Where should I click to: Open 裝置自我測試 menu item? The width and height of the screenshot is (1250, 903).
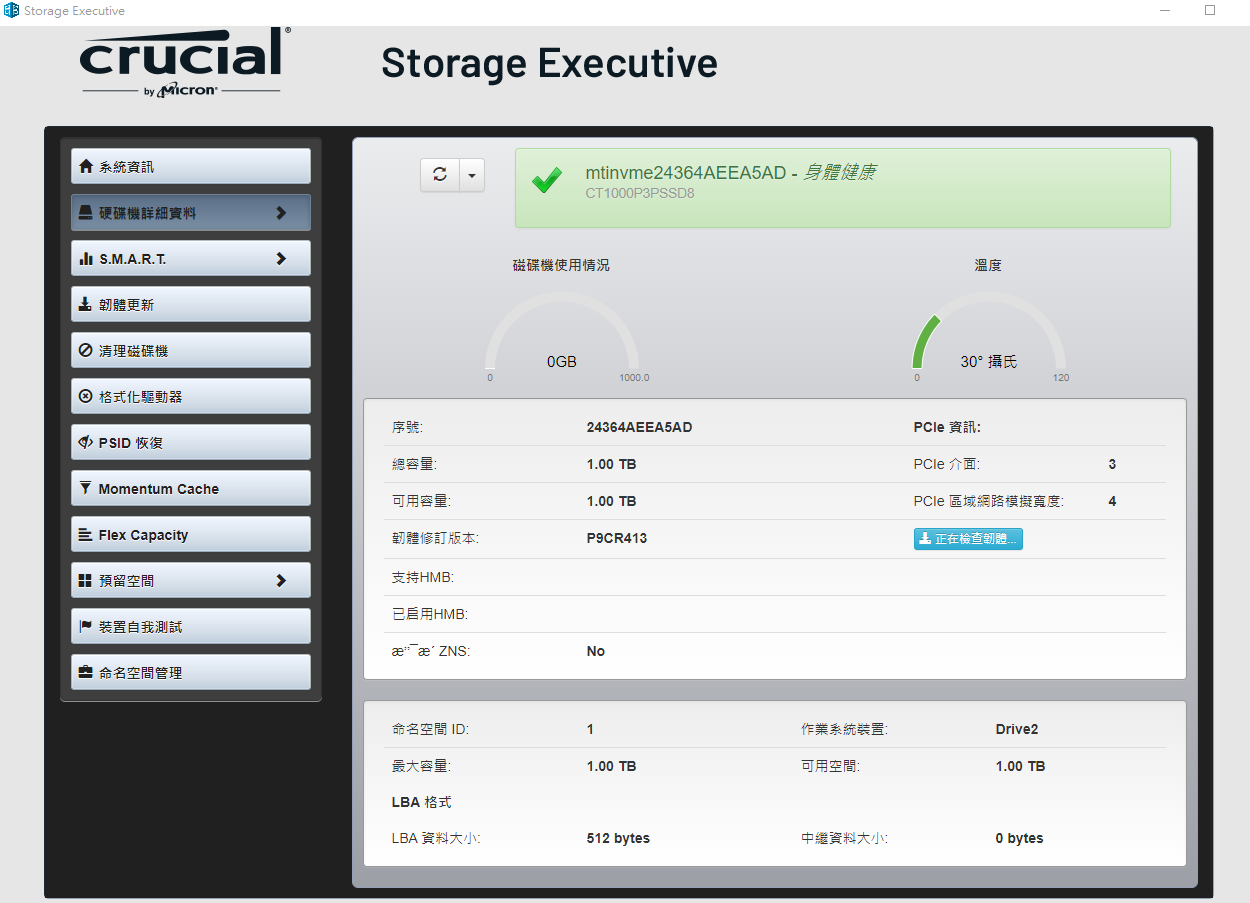pos(191,627)
